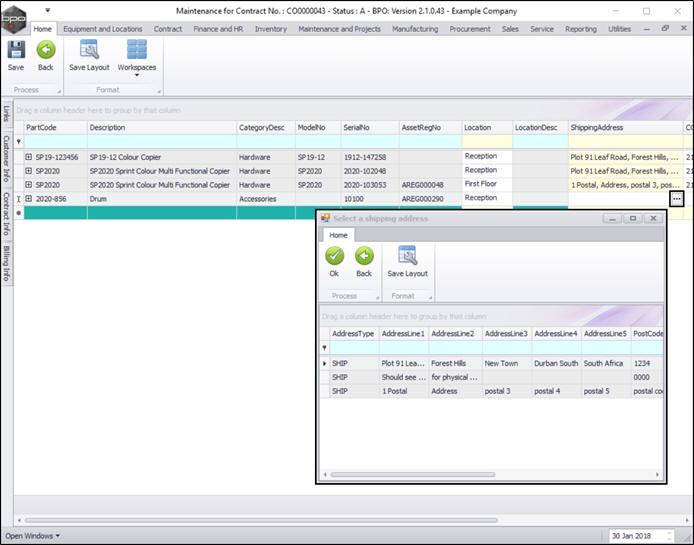The image size is (694, 545).
Task: Open the Contract ribbon tab
Action: 168,29
